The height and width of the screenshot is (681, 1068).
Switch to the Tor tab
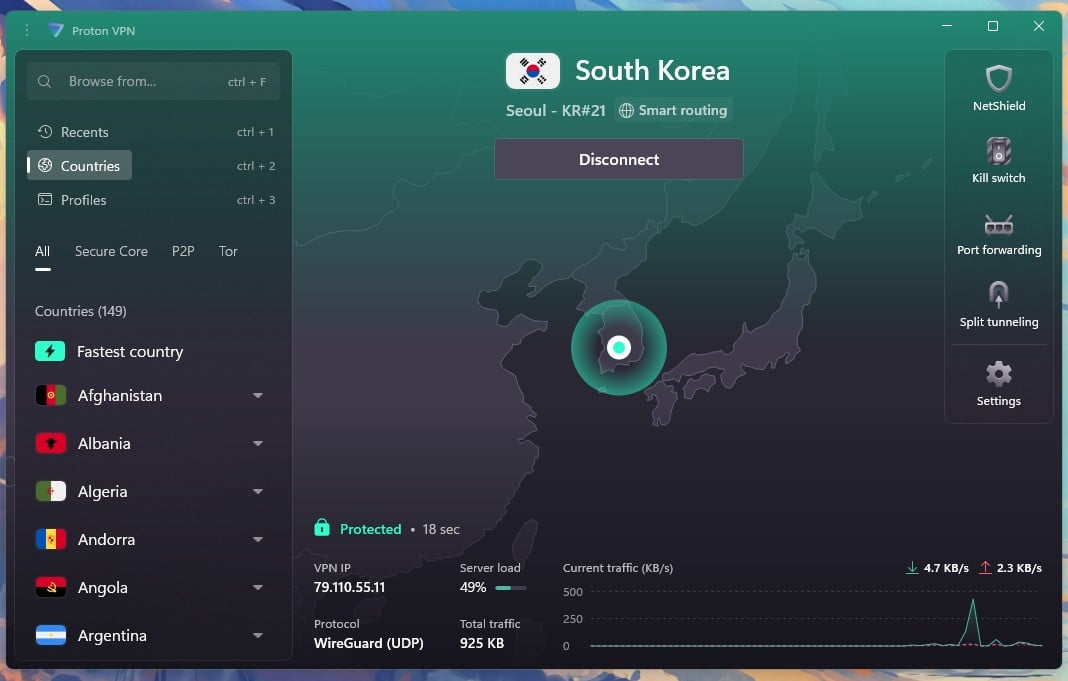pos(228,251)
